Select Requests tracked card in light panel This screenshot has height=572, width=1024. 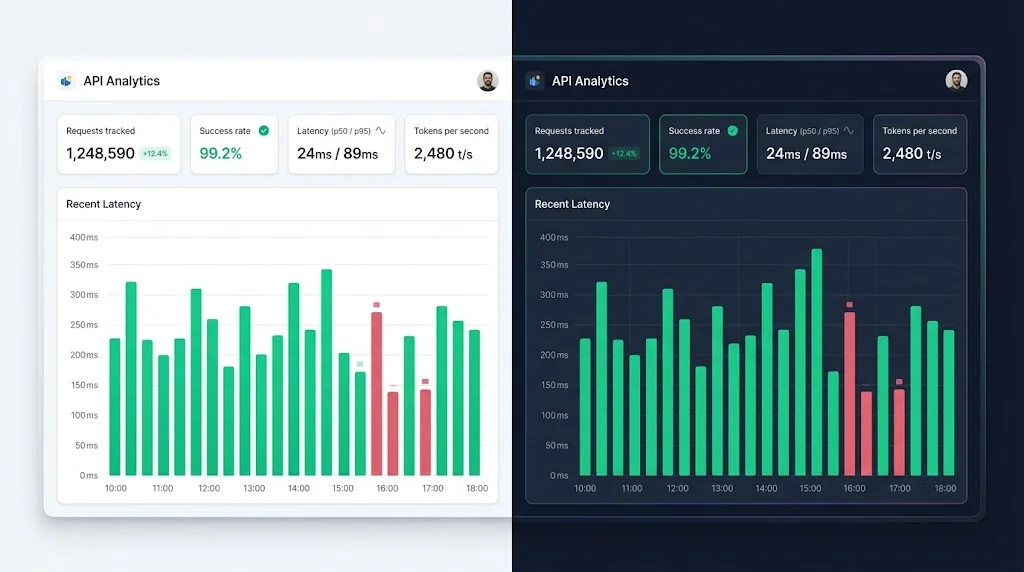119,144
